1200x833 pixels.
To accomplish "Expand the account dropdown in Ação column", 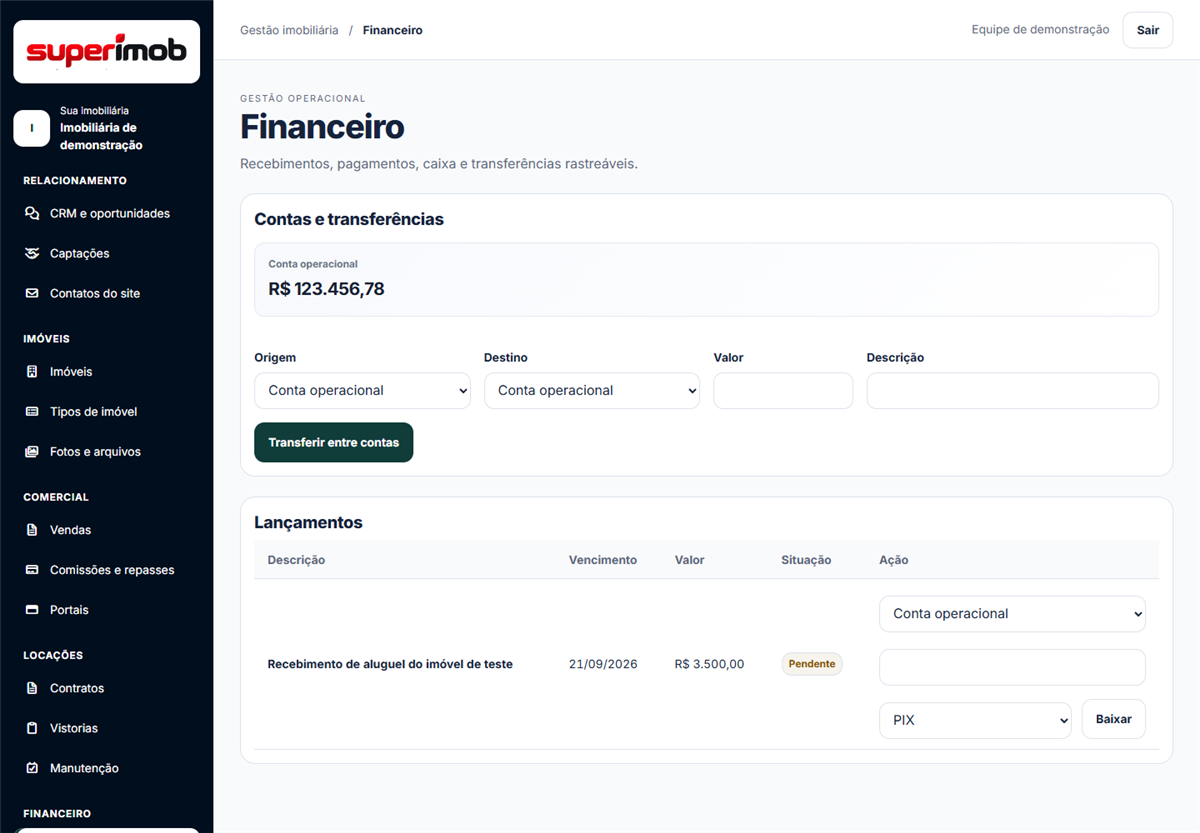I will 1012,613.
